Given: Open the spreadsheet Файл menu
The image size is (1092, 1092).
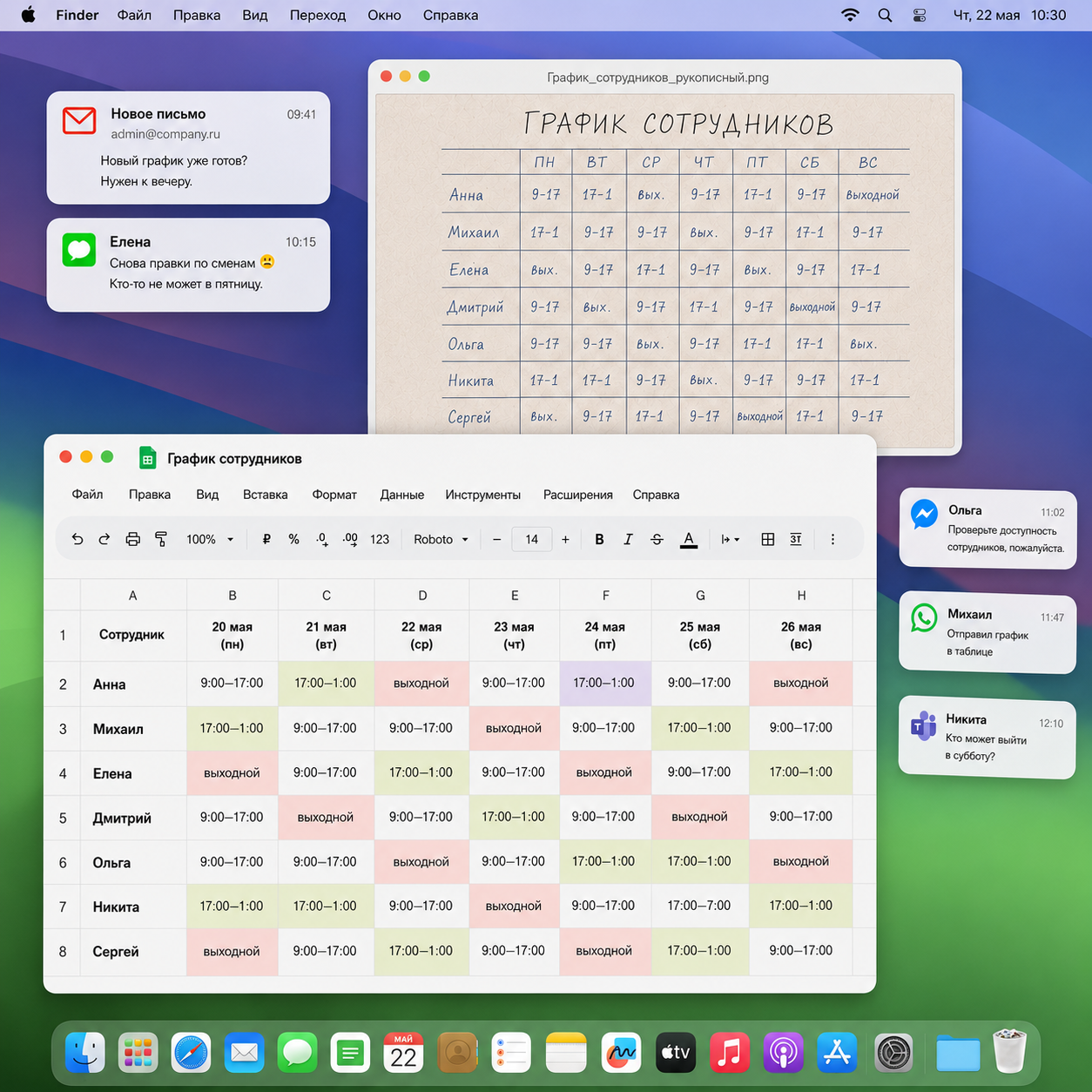Looking at the screenshot, I should pos(87,494).
